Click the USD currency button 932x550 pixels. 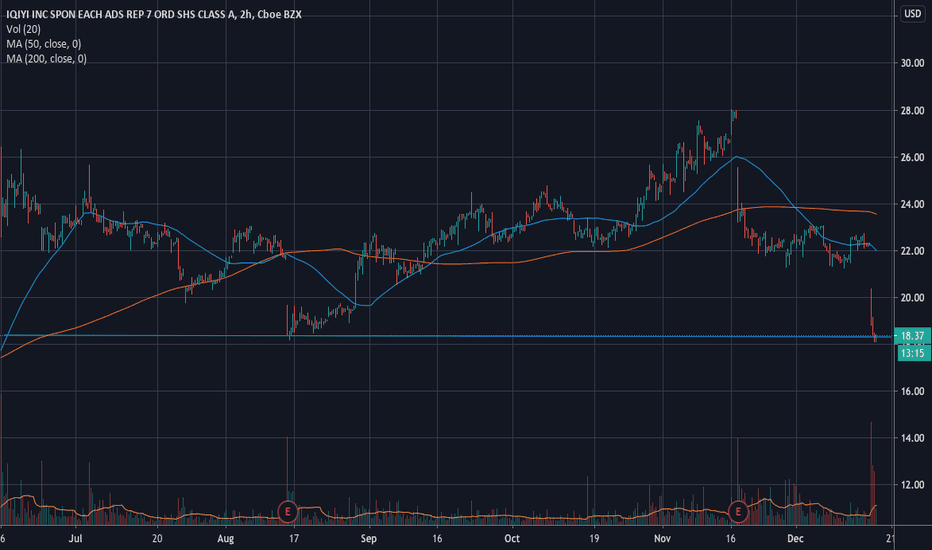point(912,14)
